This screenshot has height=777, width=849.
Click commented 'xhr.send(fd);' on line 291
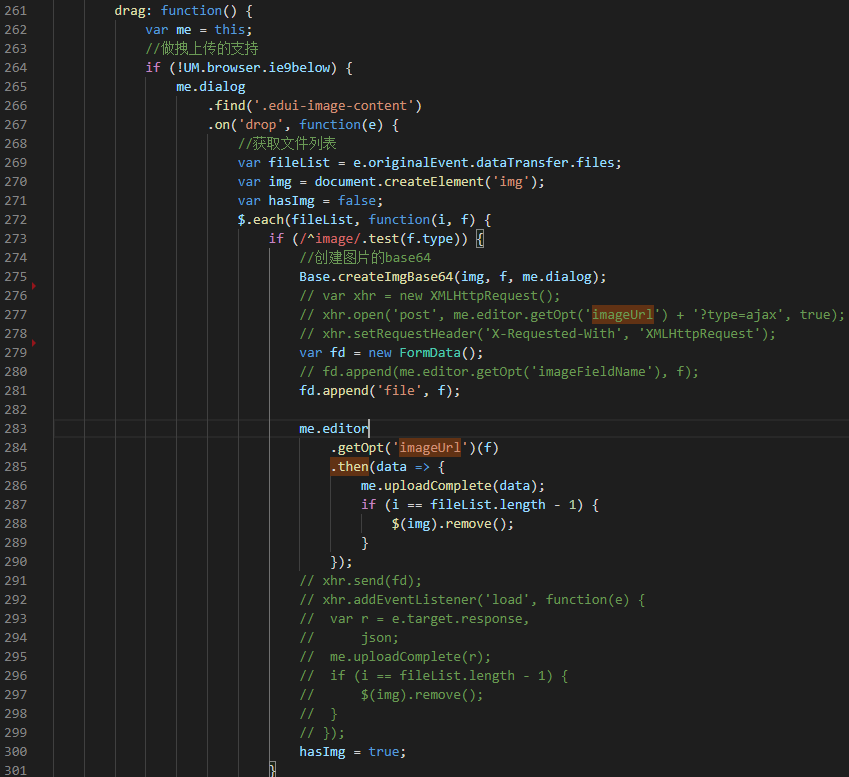click(372, 581)
